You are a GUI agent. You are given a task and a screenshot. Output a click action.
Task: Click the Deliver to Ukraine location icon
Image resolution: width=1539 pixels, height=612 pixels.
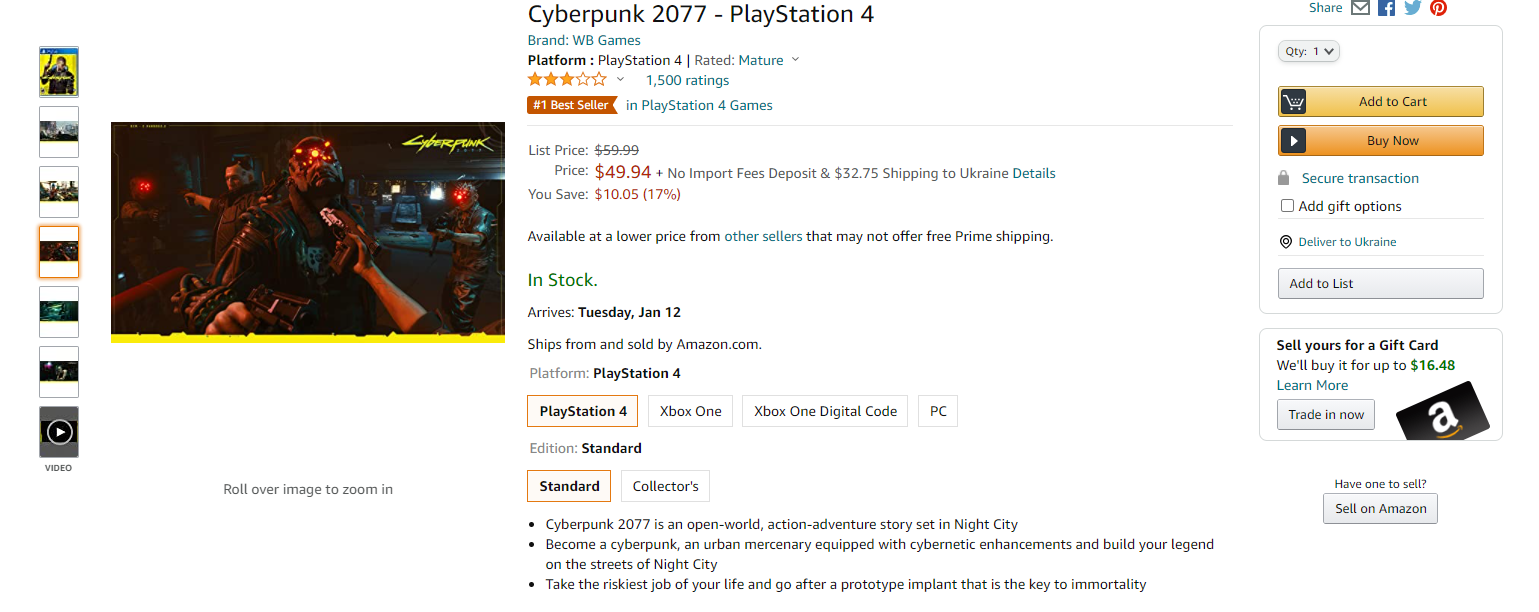point(1286,242)
